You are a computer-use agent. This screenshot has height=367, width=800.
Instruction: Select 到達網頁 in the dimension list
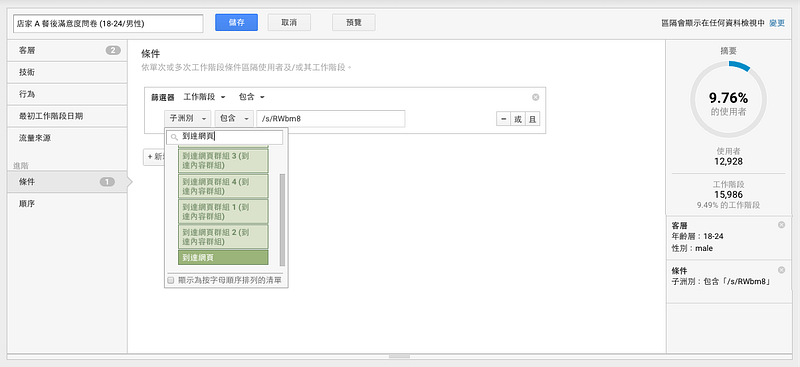tap(223, 258)
